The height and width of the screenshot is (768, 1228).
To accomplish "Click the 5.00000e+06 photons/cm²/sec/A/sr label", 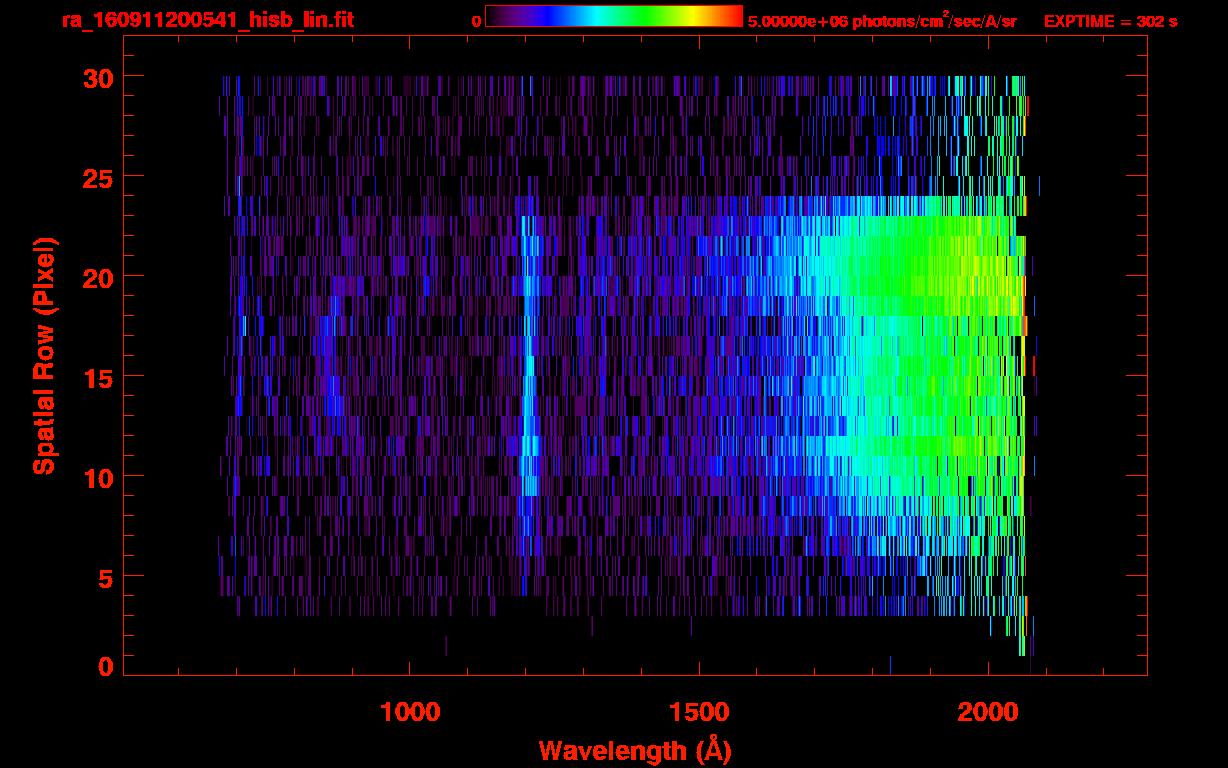I will (x=882, y=20).
